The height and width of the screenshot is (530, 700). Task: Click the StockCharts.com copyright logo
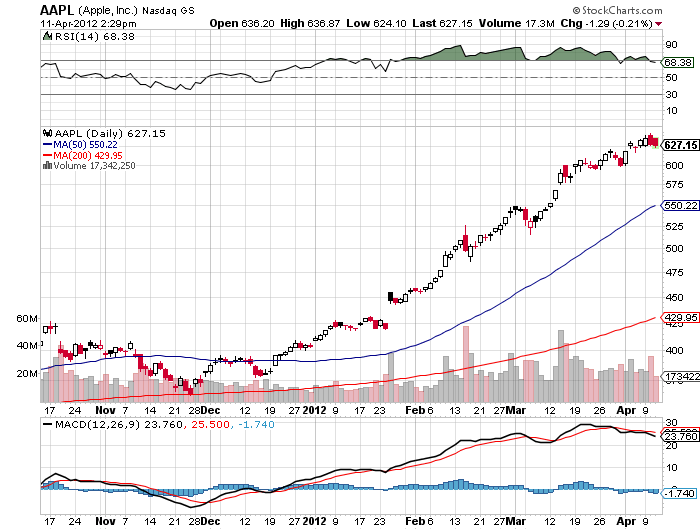point(617,10)
